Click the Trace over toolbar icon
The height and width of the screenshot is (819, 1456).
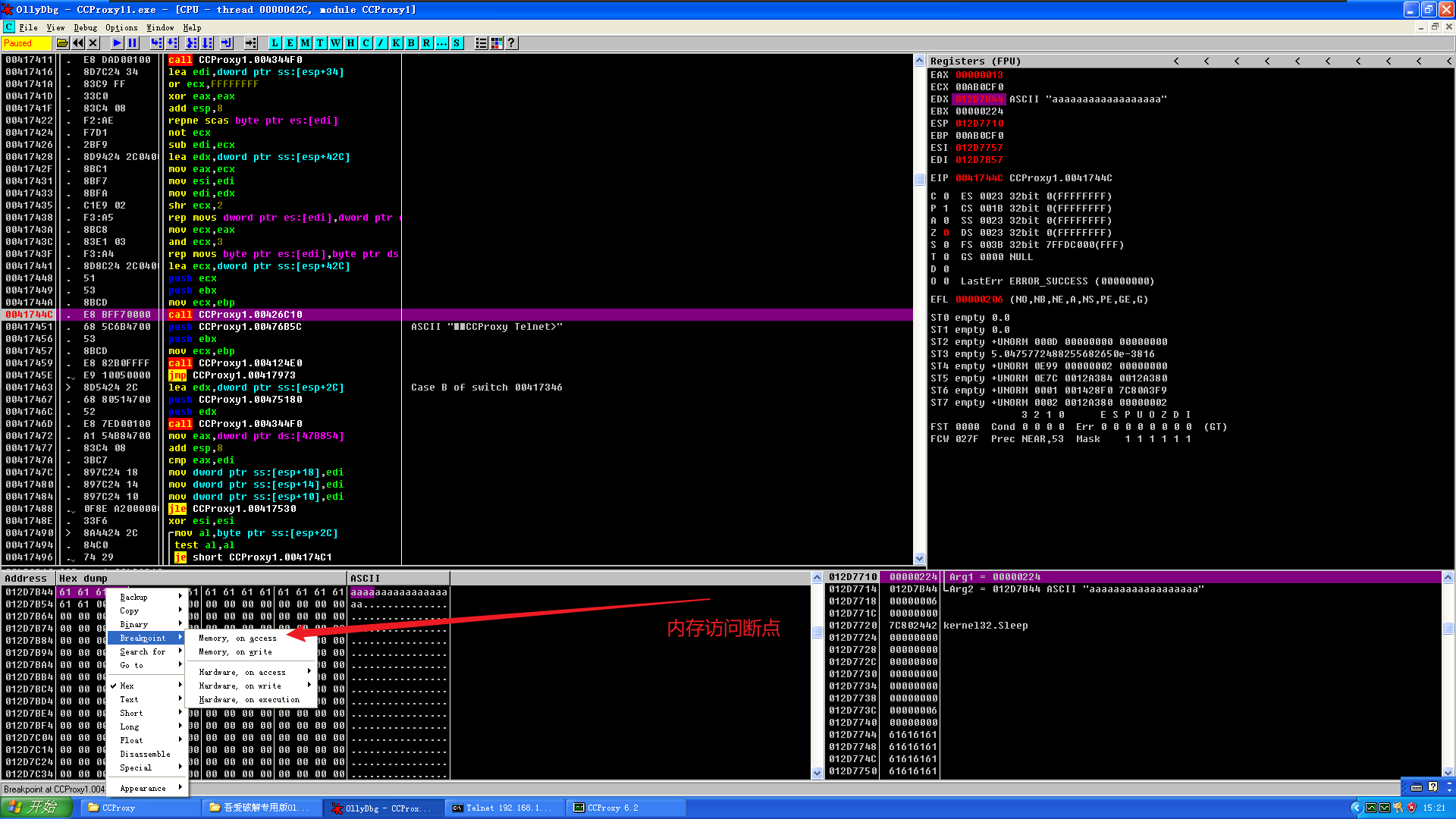coord(208,43)
